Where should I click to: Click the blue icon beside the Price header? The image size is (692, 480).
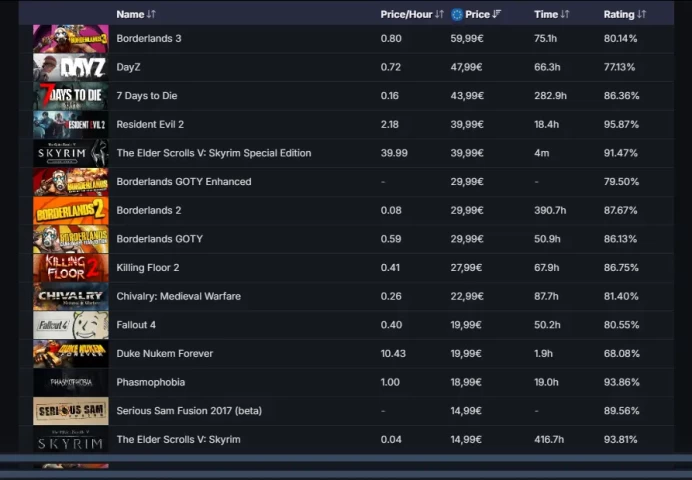coord(457,15)
